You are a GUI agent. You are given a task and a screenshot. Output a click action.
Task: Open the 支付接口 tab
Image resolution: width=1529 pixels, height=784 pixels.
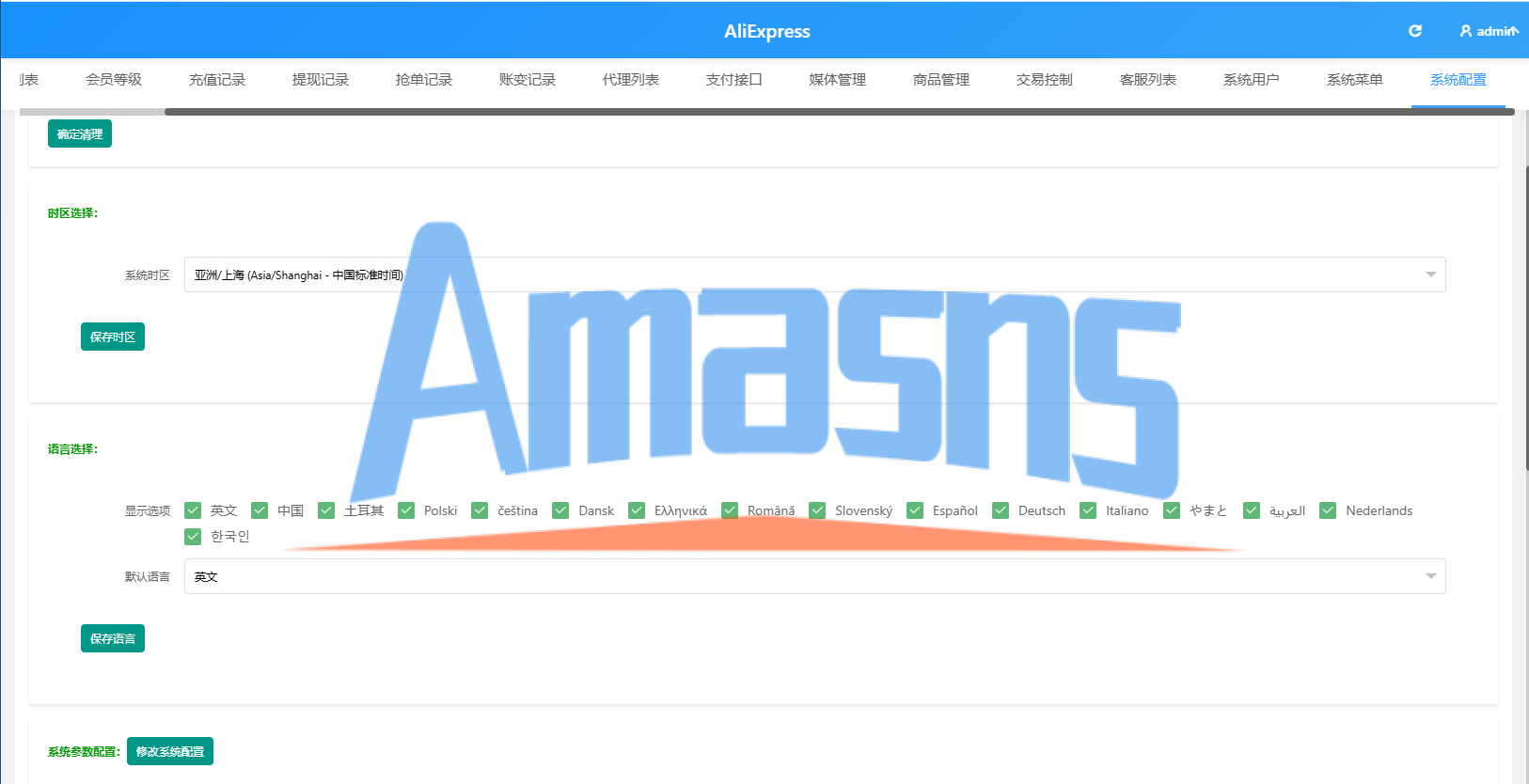pos(734,80)
